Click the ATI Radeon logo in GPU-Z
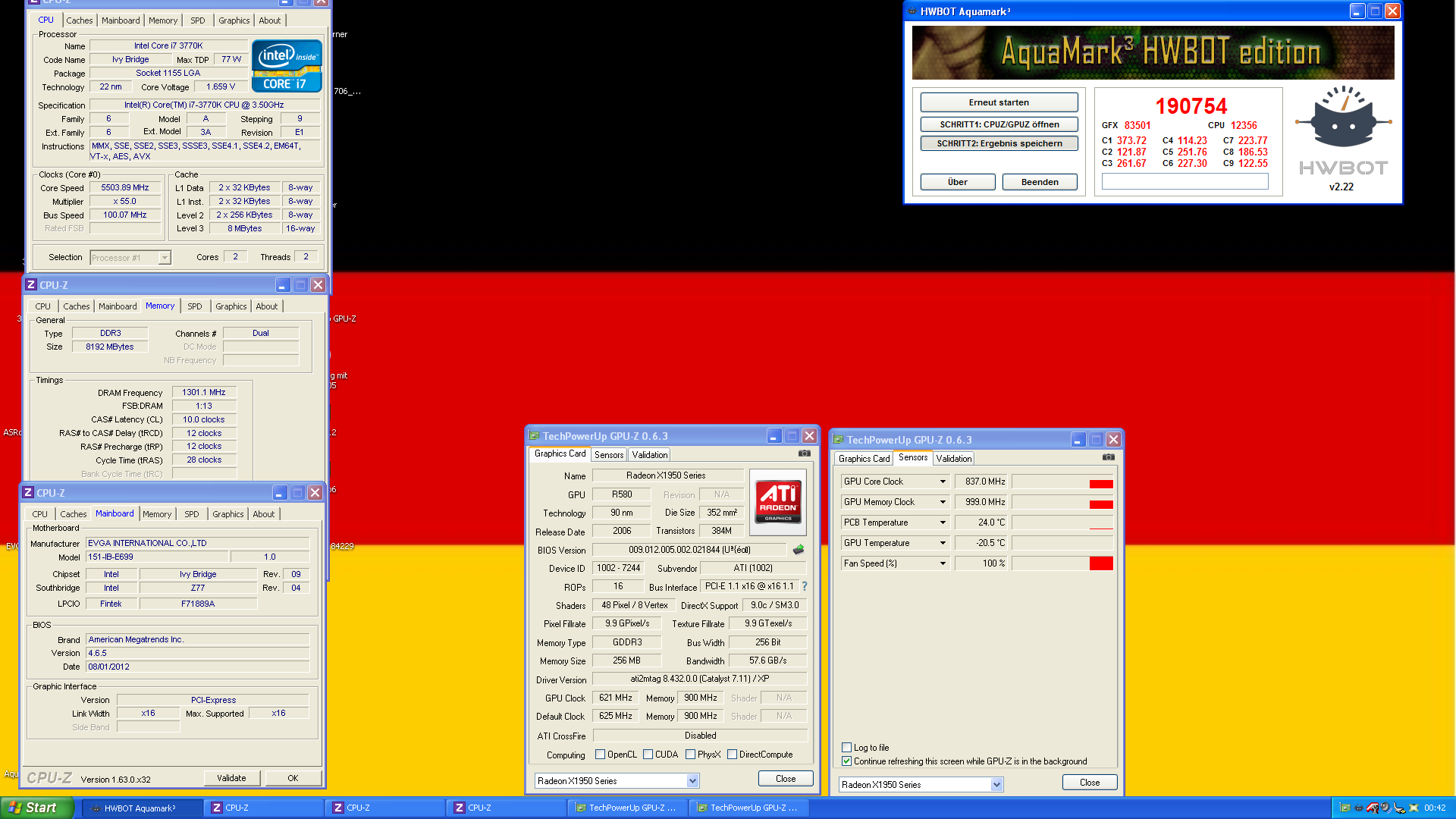This screenshot has height=819, width=1456. pyautogui.click(x=778, y=503)
